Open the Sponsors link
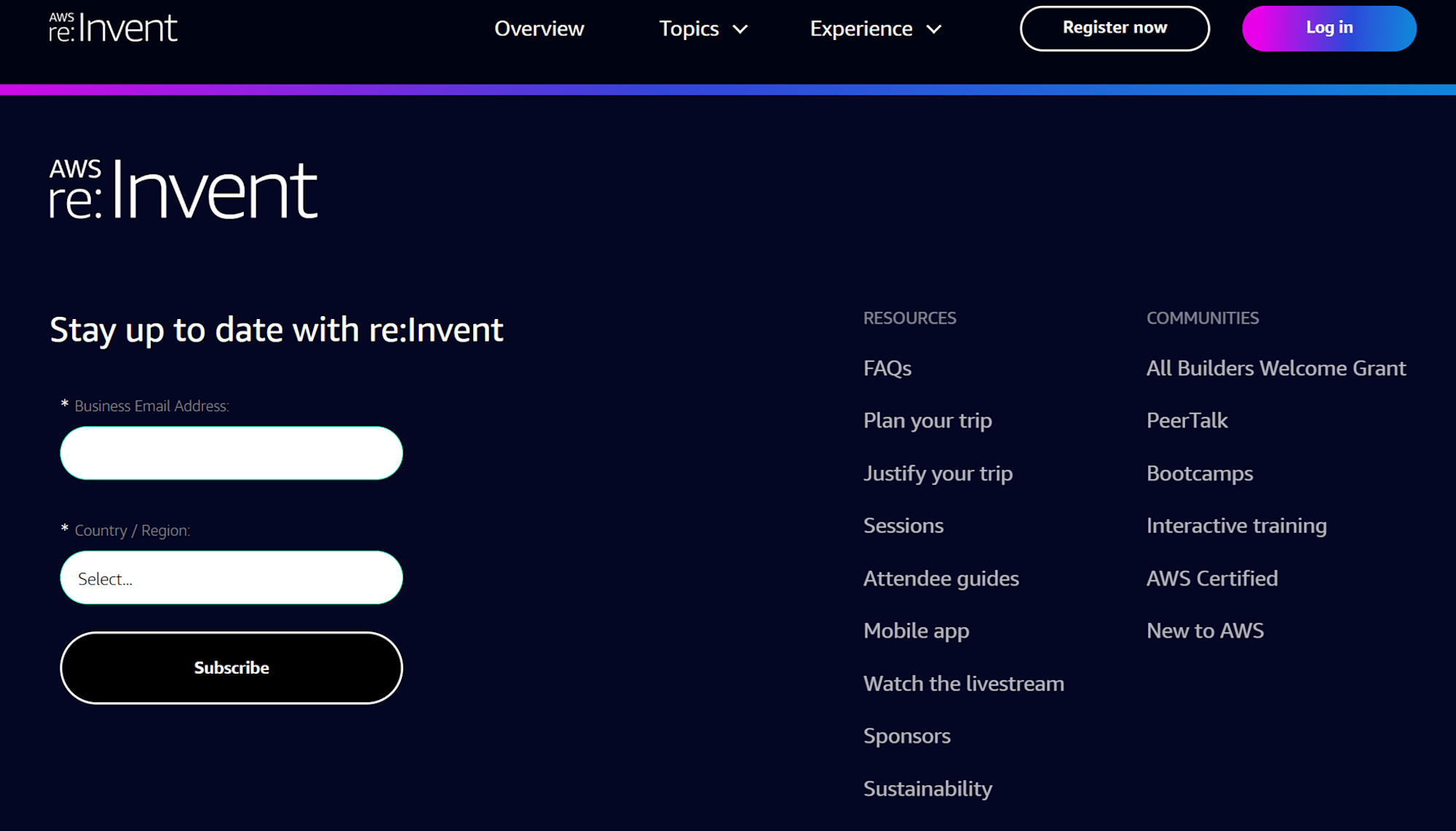Viewport: 1456px width, 831px height. pos(907,736)
